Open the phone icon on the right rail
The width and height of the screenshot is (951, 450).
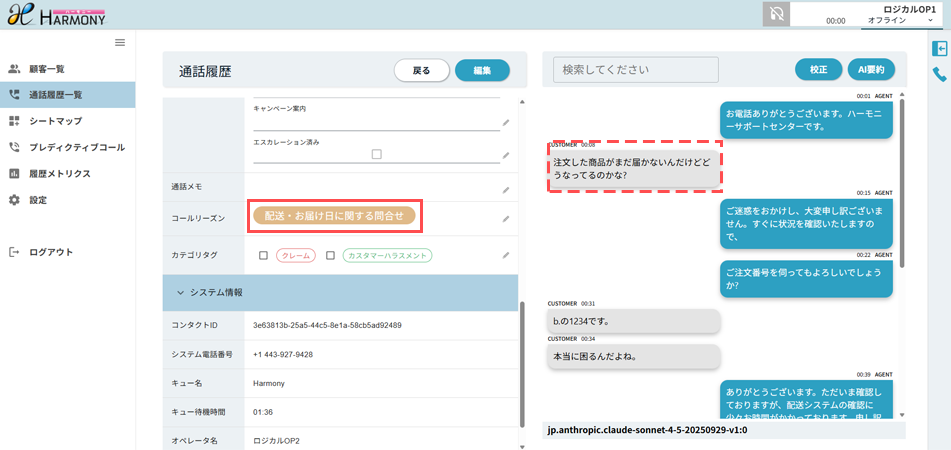(939, 74)
